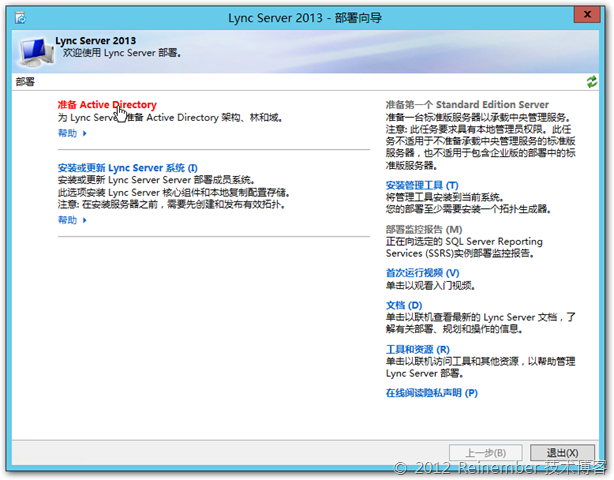Click text 欢迎使用 Lync Server 部署。

pyautogui.click(x=122, y=52)
